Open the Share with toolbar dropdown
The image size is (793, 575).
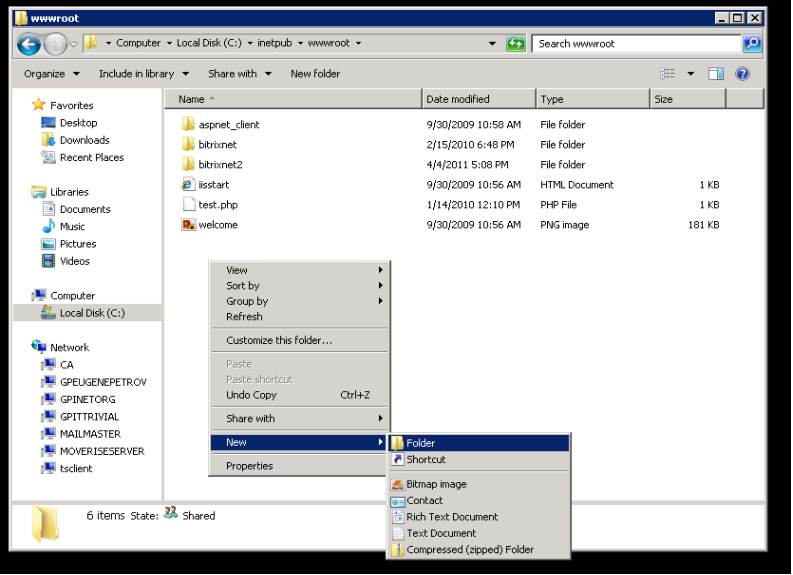click(240, 74)
